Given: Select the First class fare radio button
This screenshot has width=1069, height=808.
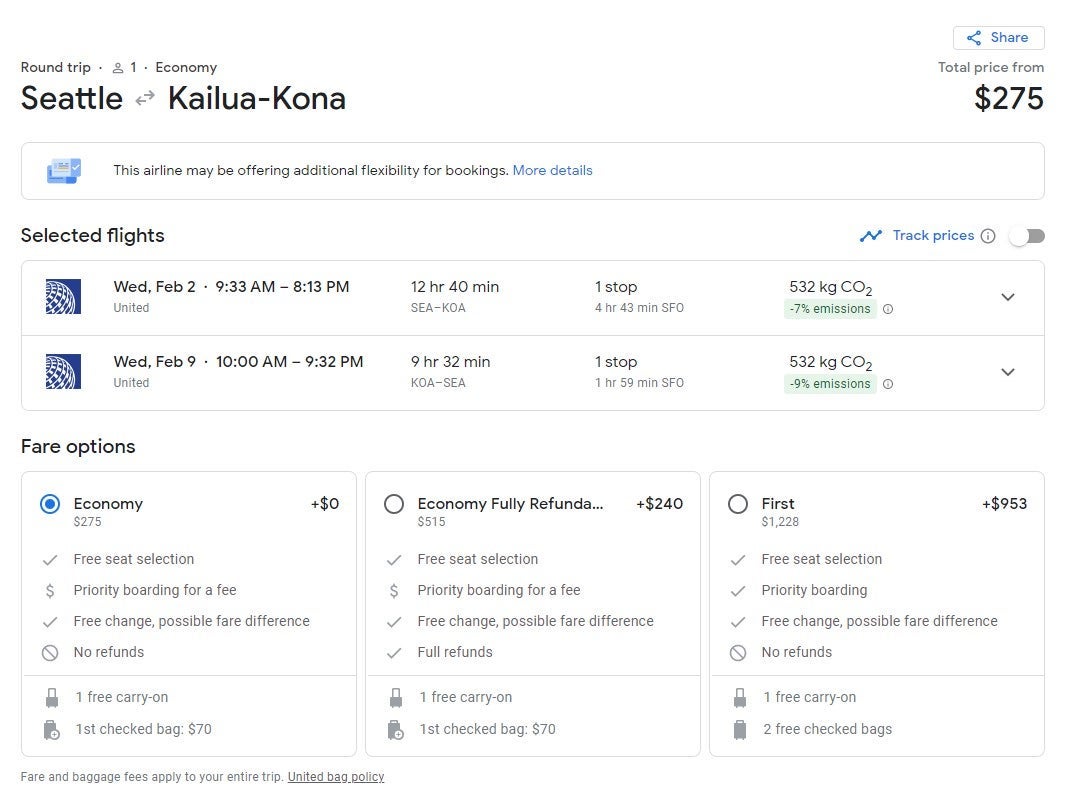Looking at the screenshot, I should click(x=738, y=504).
